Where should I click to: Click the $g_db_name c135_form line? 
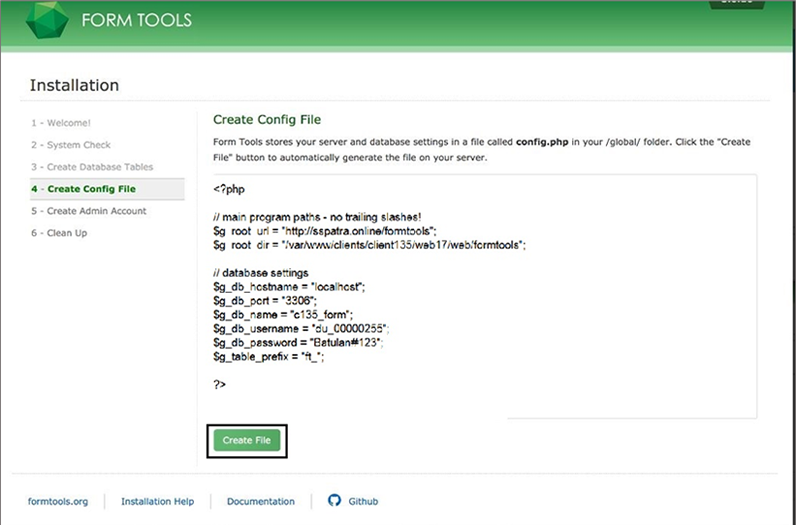click(283, 315)
